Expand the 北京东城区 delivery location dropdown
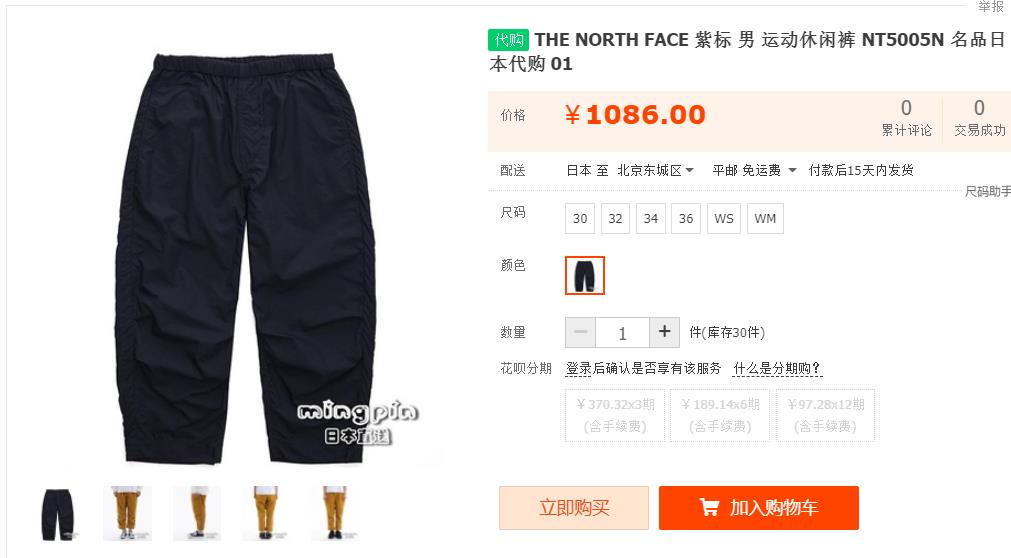The image size is (1011, 558). point(655,170)
